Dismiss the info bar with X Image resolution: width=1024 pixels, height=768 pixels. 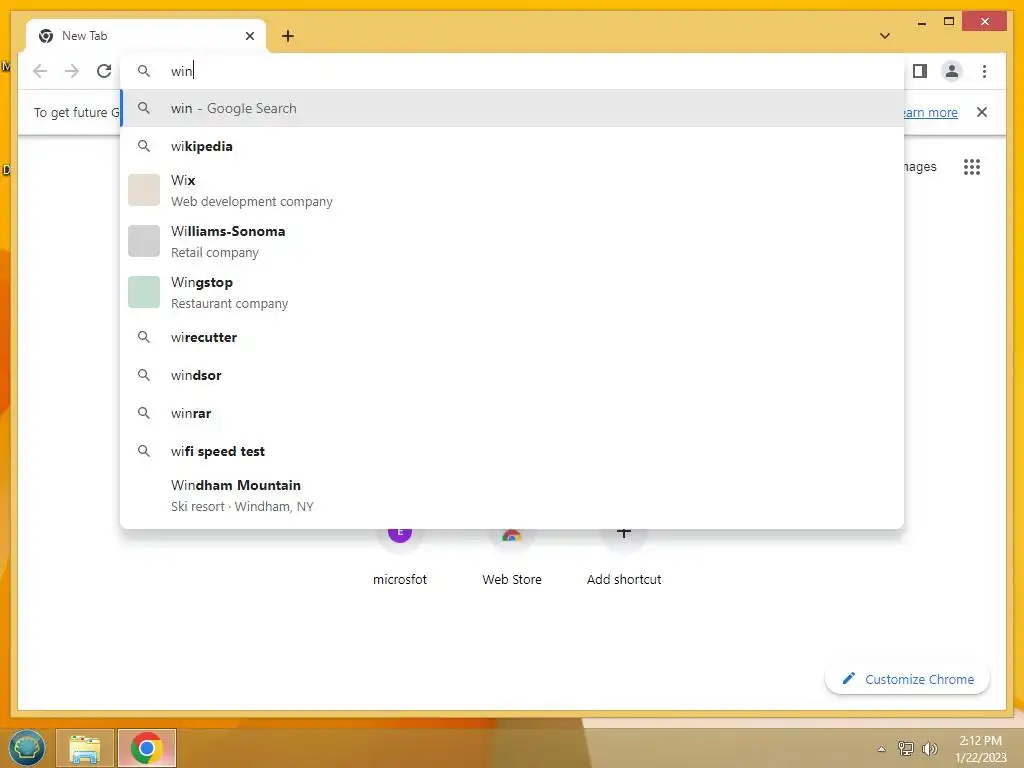click(982, 112)
